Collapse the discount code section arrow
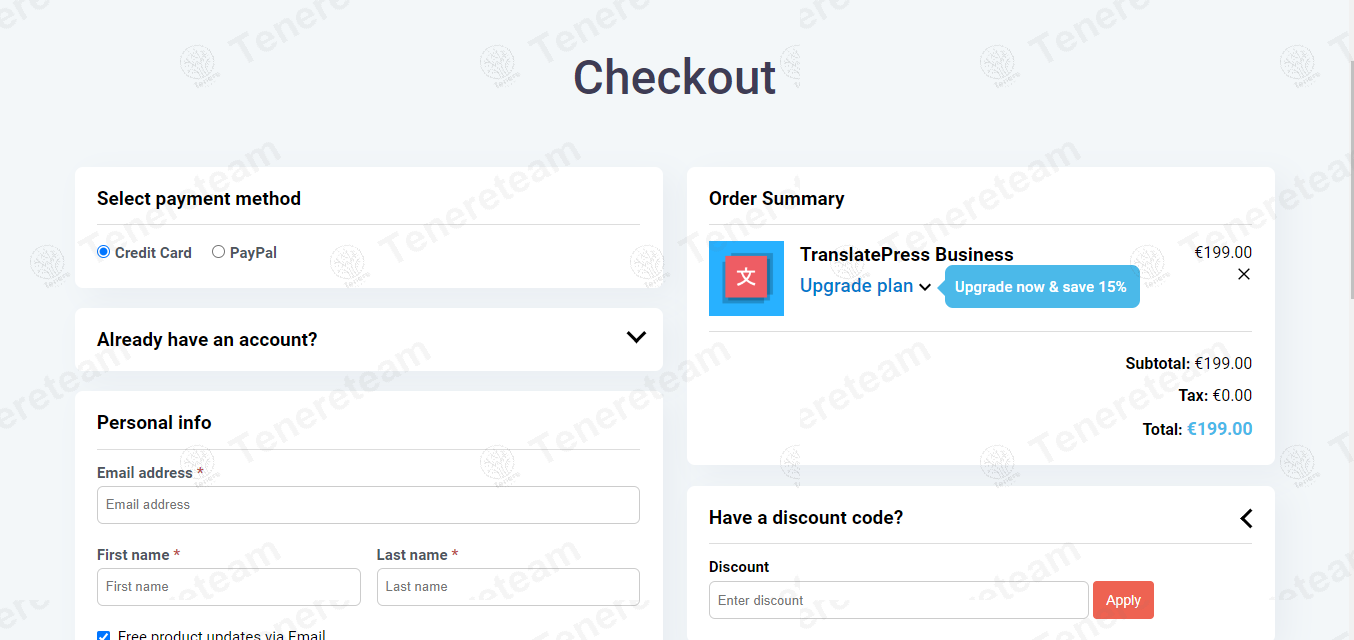Viewport: 1354px width, 640px height. [1245, 518]
